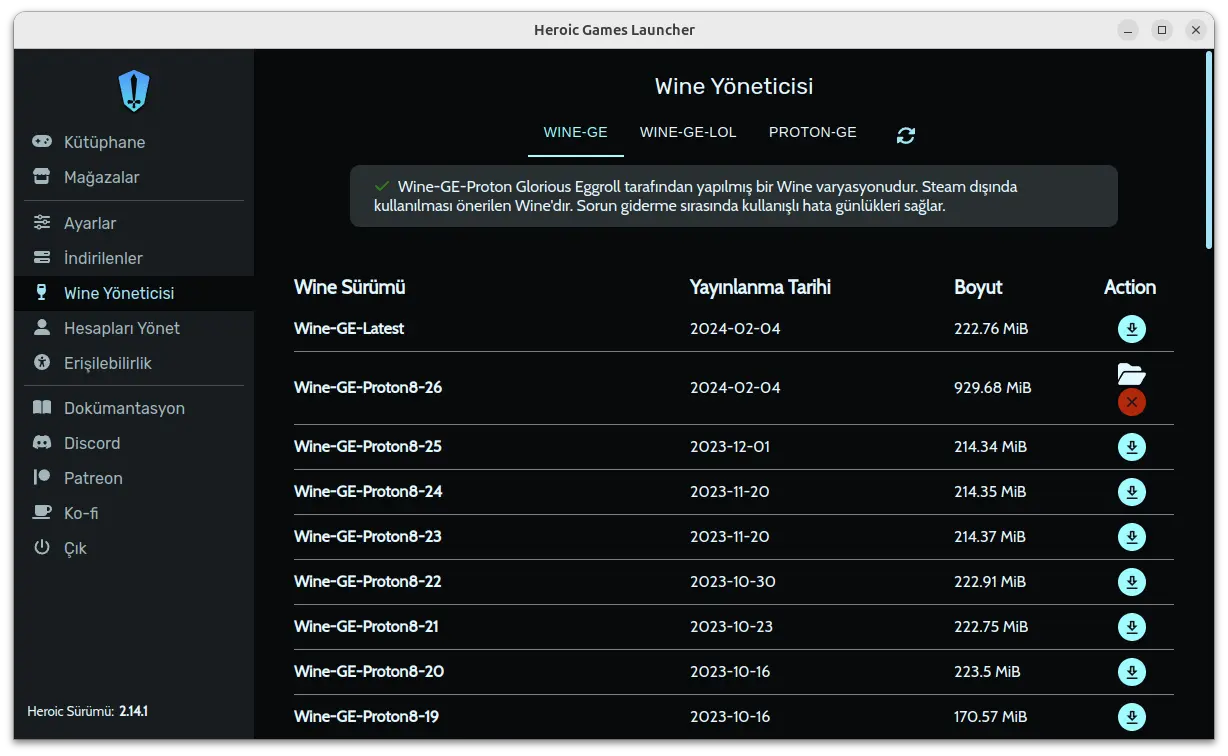Download Wine-GE-Proton8-19

[1132, 717]
